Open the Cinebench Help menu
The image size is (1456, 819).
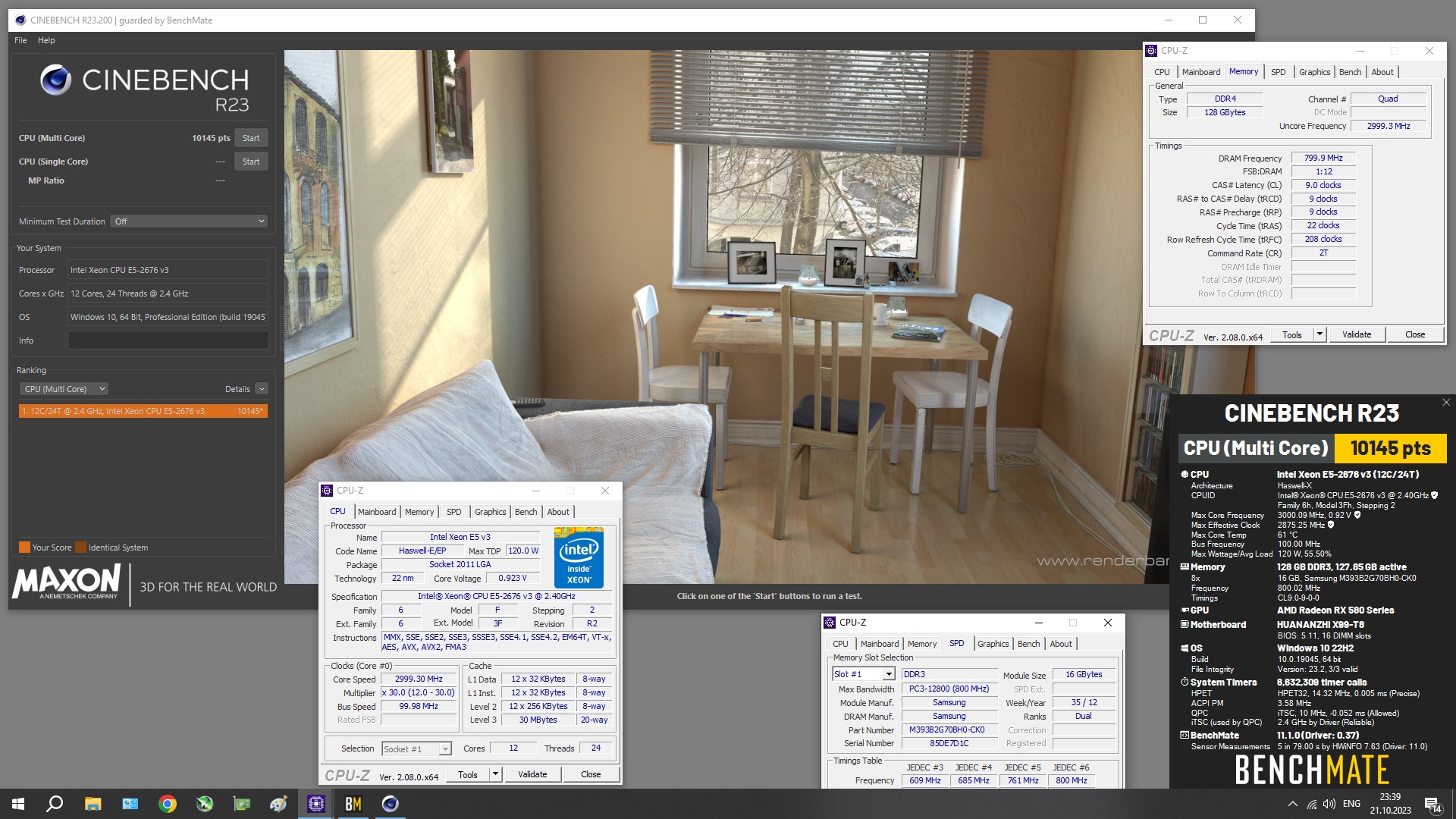(46, 40)
